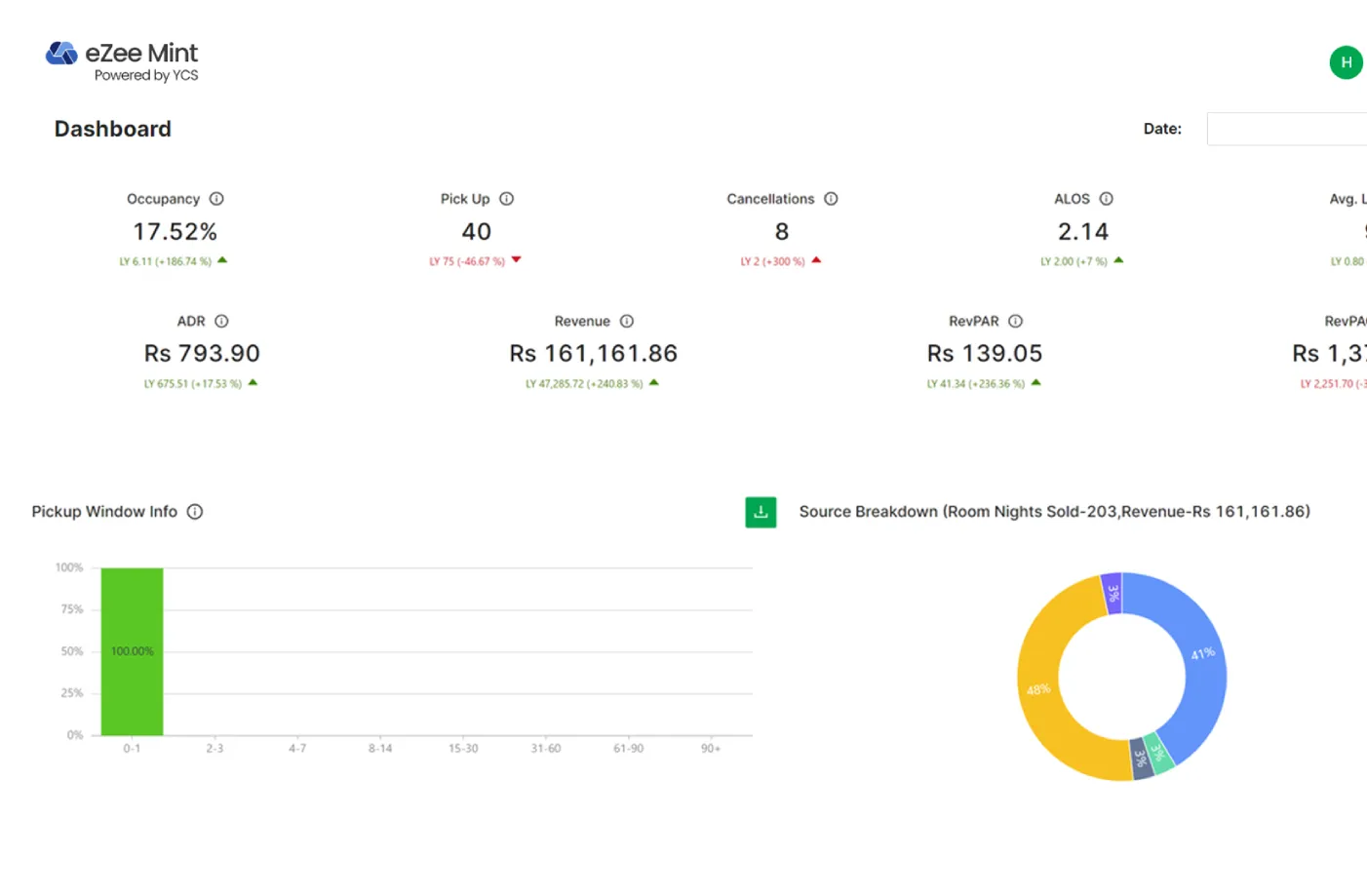This screenshot has width=1367, height=896.
Task: Open the Cancellations info tooltip icon
Action: click(x=831, y=199)
